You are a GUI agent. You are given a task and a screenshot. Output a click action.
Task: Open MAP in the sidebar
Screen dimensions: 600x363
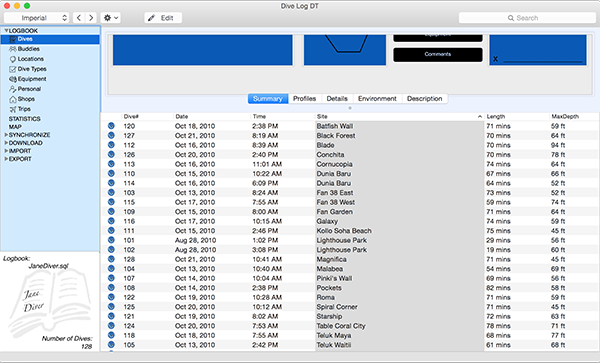tap(15, 127)
